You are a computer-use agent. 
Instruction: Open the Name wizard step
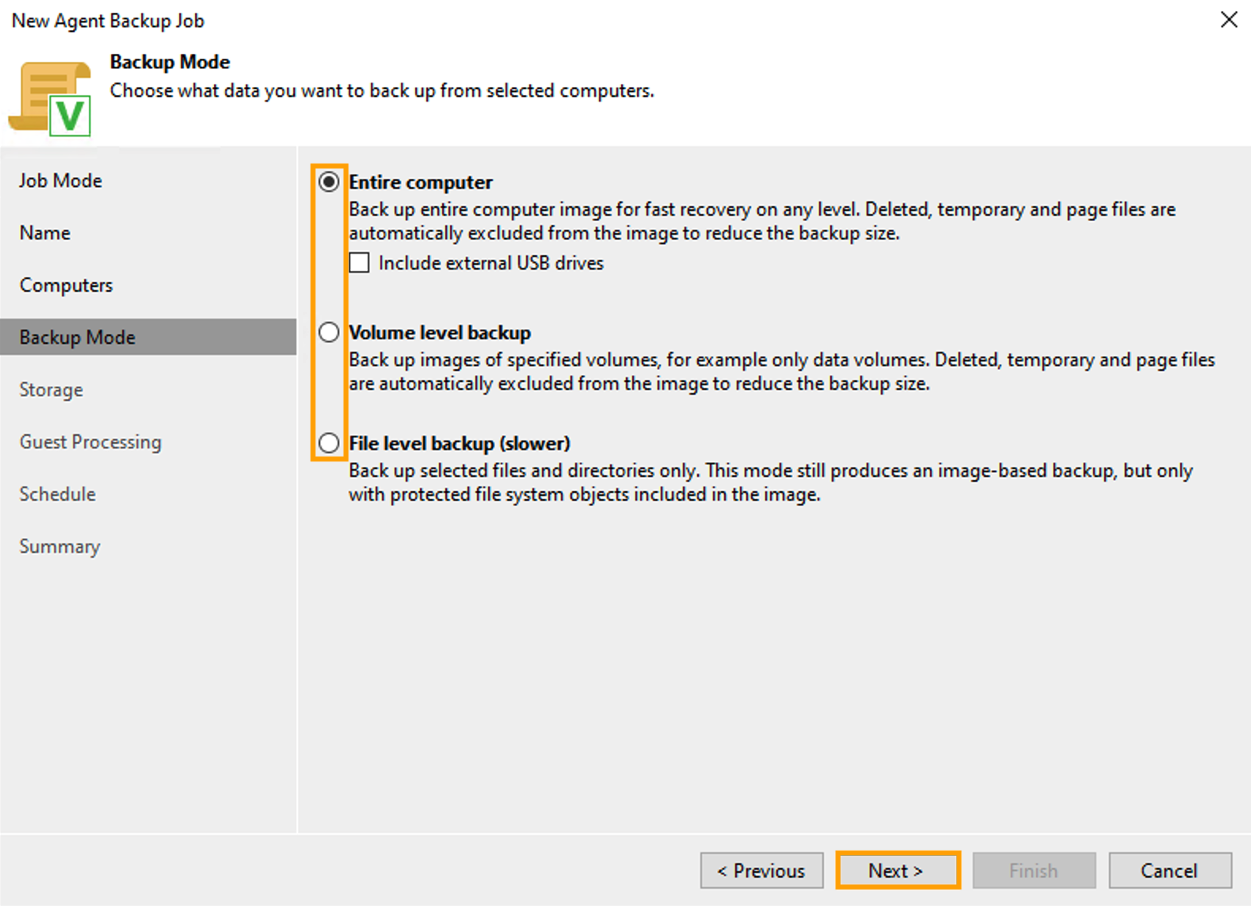coord(44,232)
